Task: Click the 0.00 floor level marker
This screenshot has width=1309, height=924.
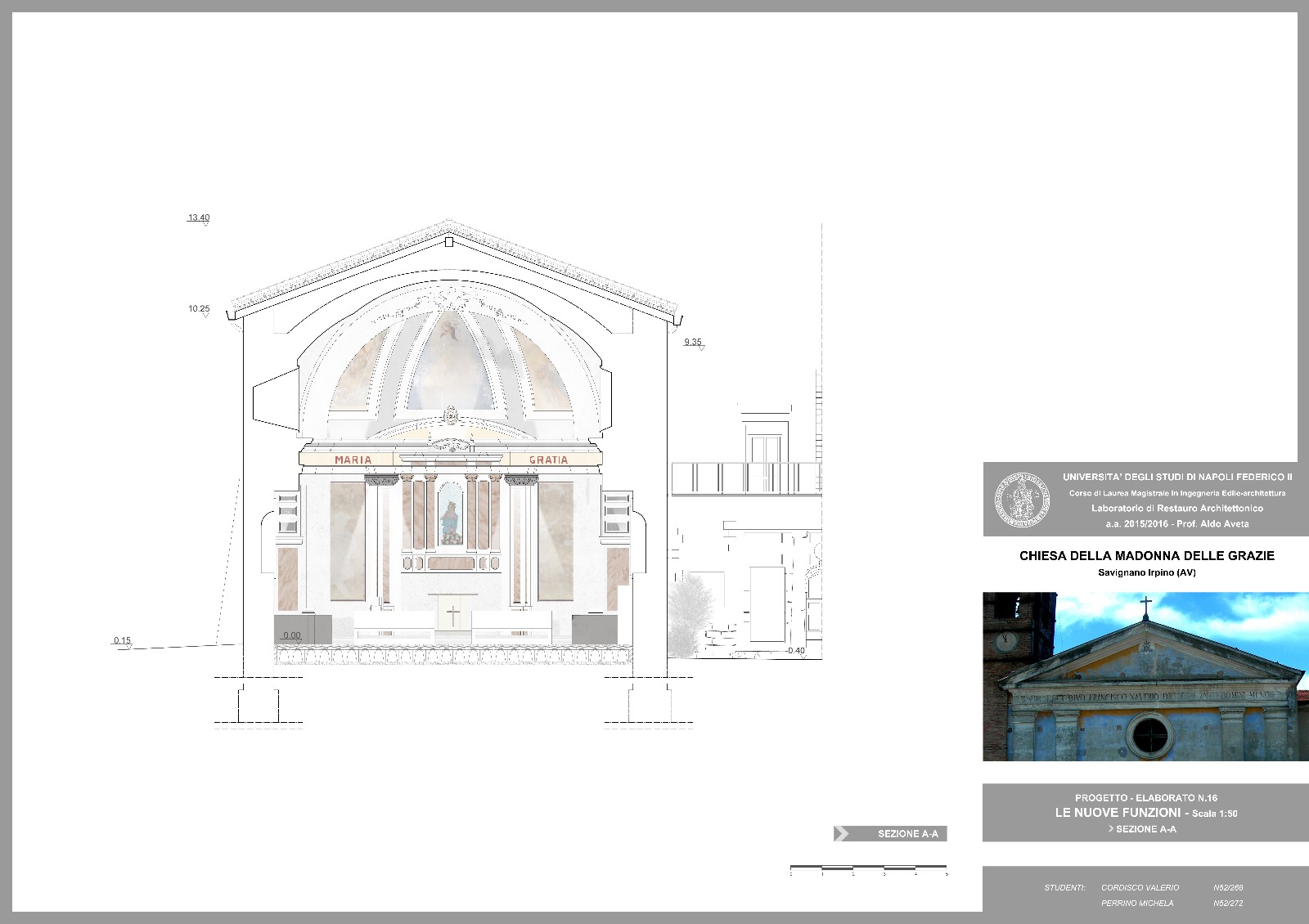Action: click(x=292, y=635)
